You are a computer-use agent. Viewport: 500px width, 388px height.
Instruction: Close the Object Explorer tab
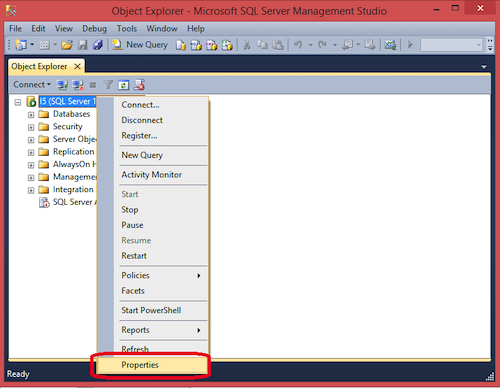pos(77,66)
